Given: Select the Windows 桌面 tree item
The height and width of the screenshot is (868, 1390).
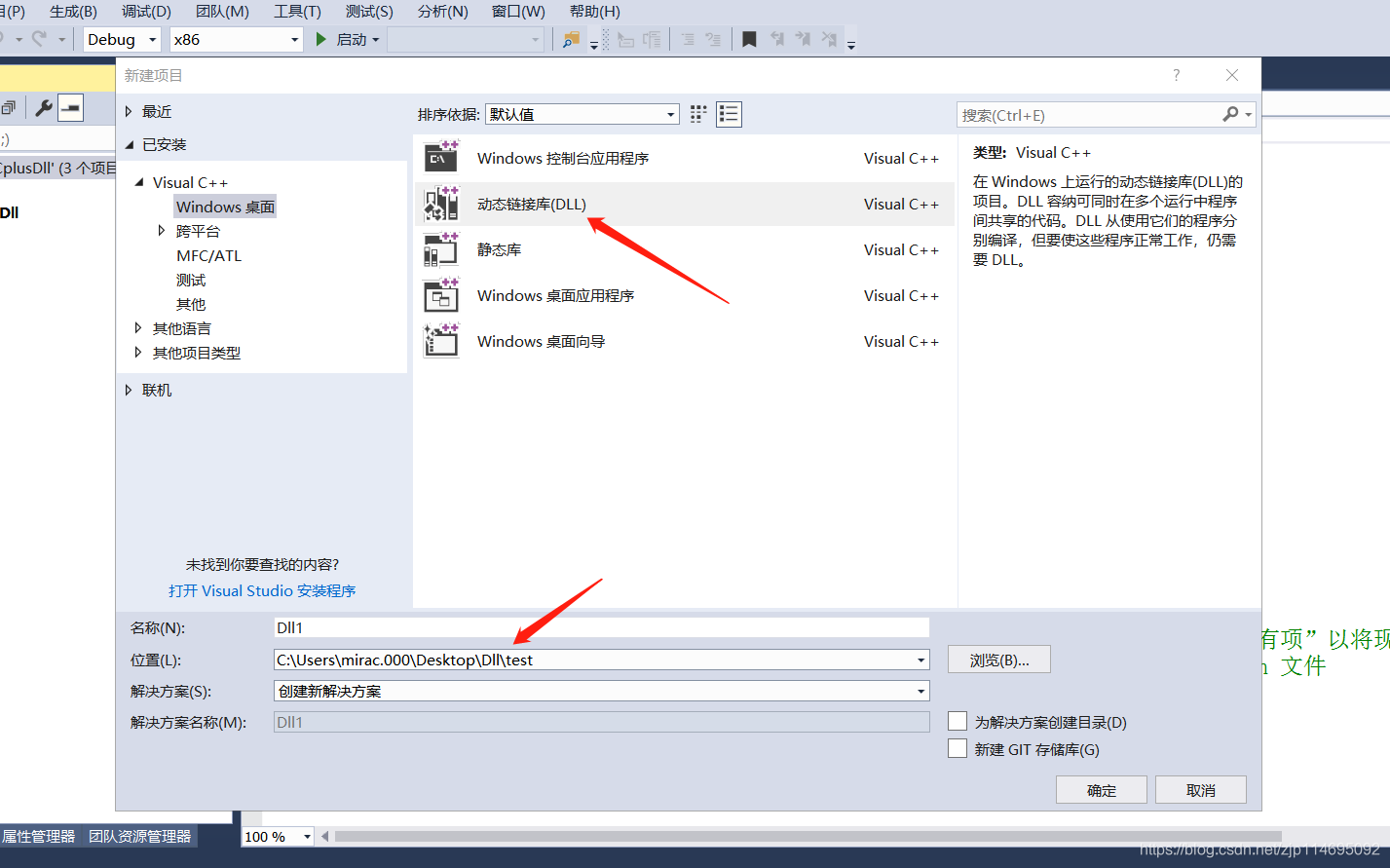Looking at the screenshot, I should point(225,207).
